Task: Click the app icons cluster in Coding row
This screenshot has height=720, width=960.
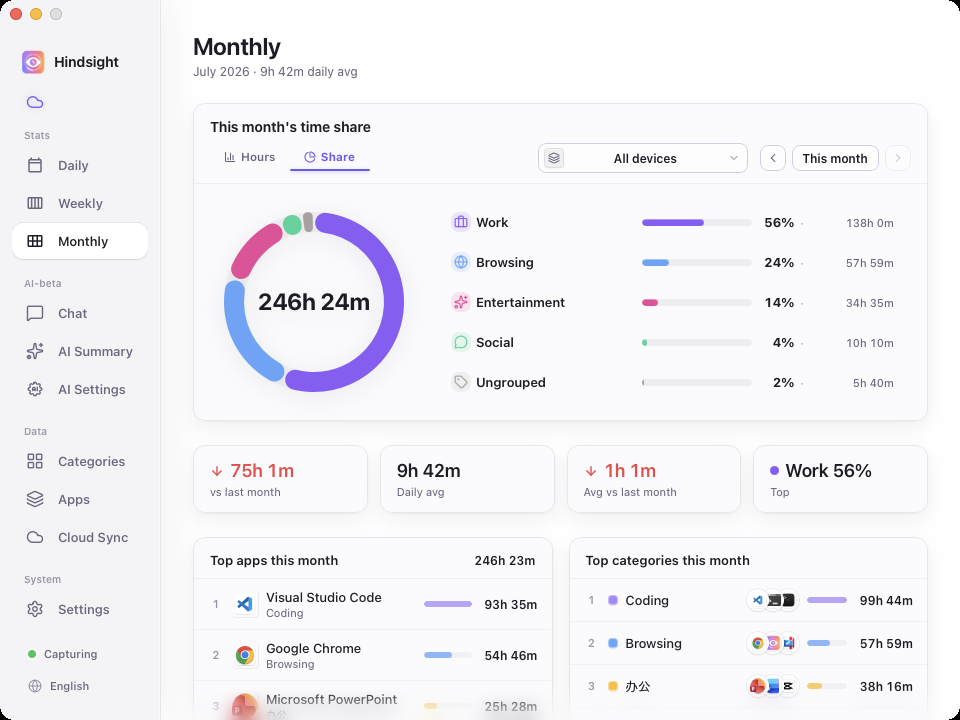Action: click(773, 600)
